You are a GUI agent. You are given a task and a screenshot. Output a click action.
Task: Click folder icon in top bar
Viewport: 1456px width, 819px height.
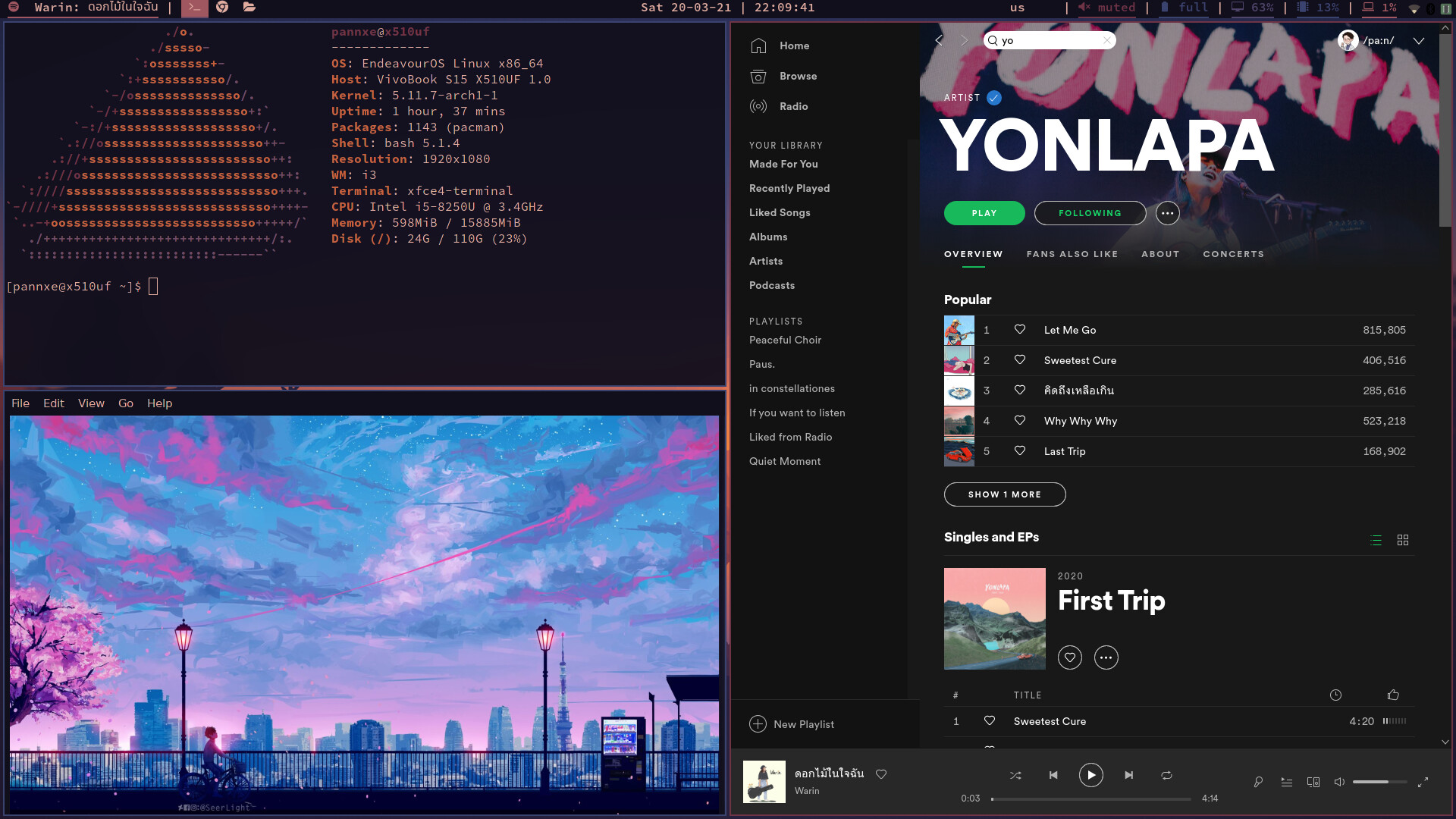pyautogui.click(x=249, y=8)
